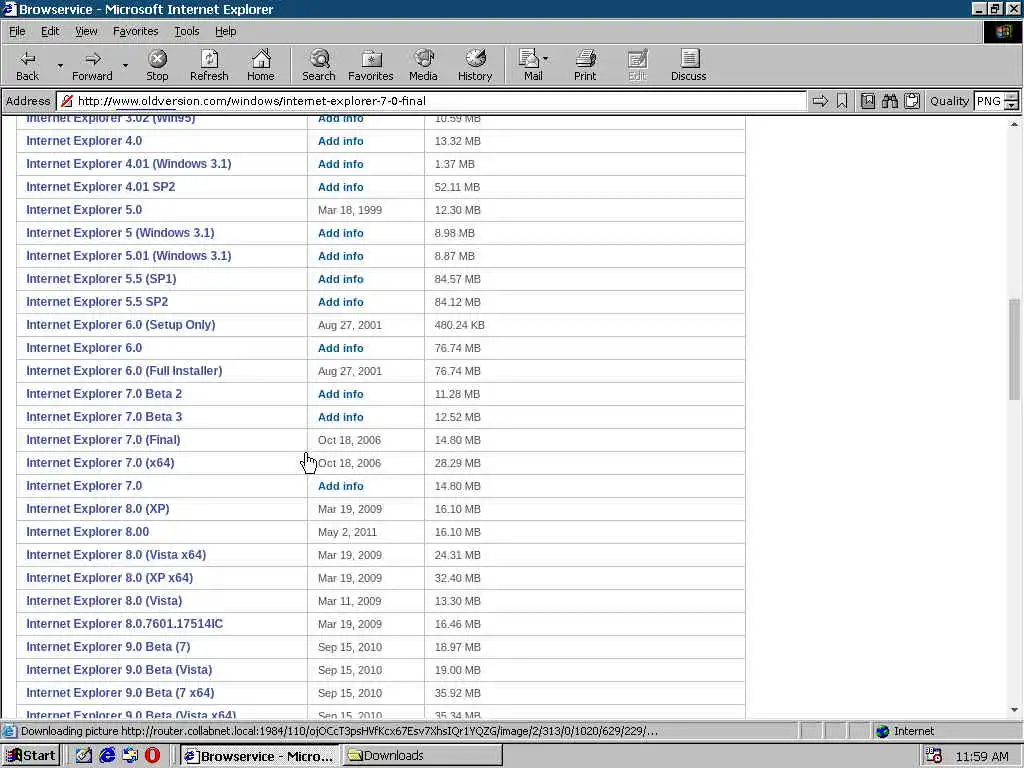
Task: Show the History pane
Action: 475,65
